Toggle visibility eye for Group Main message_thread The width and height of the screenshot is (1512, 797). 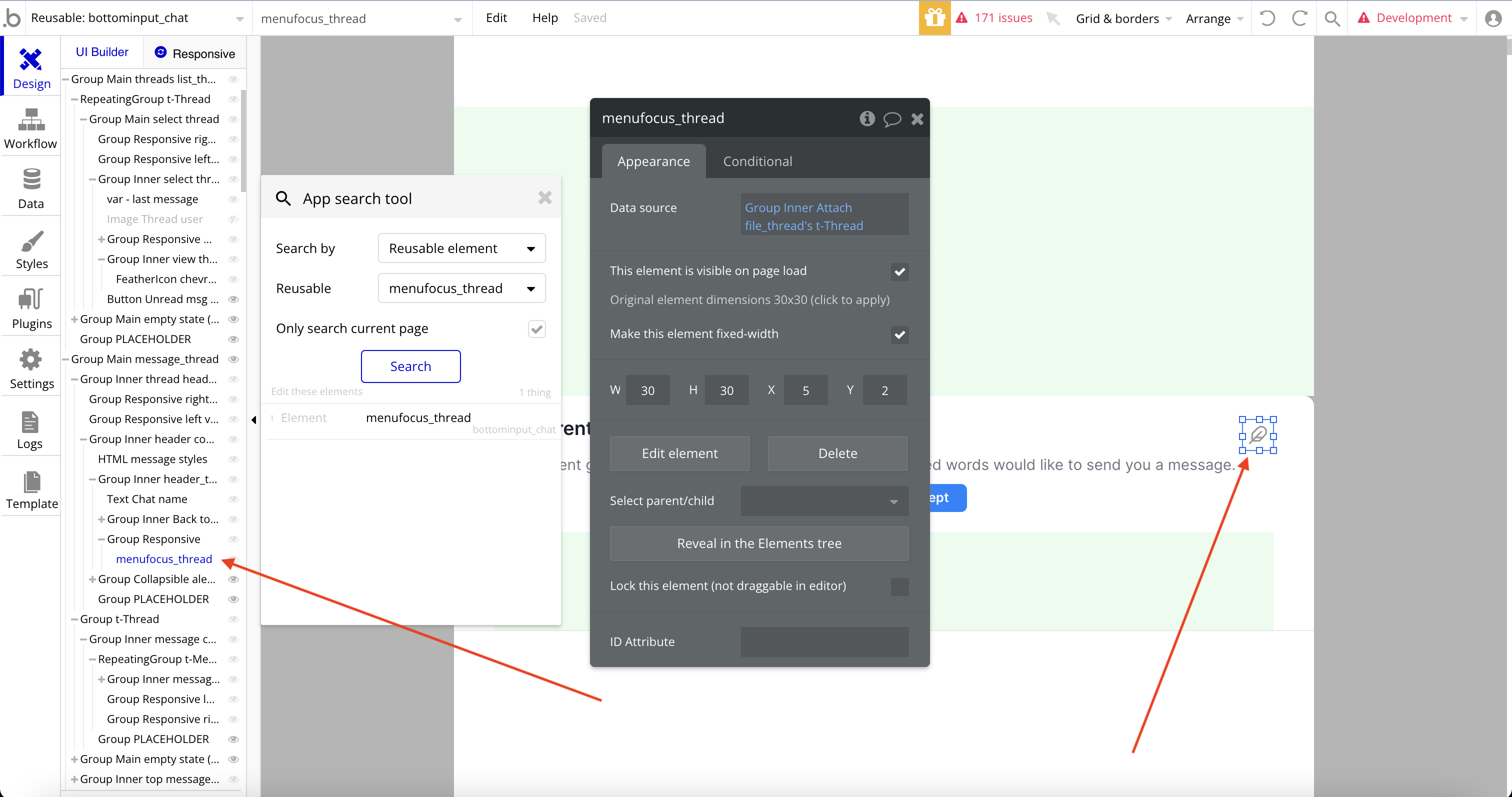233,359
